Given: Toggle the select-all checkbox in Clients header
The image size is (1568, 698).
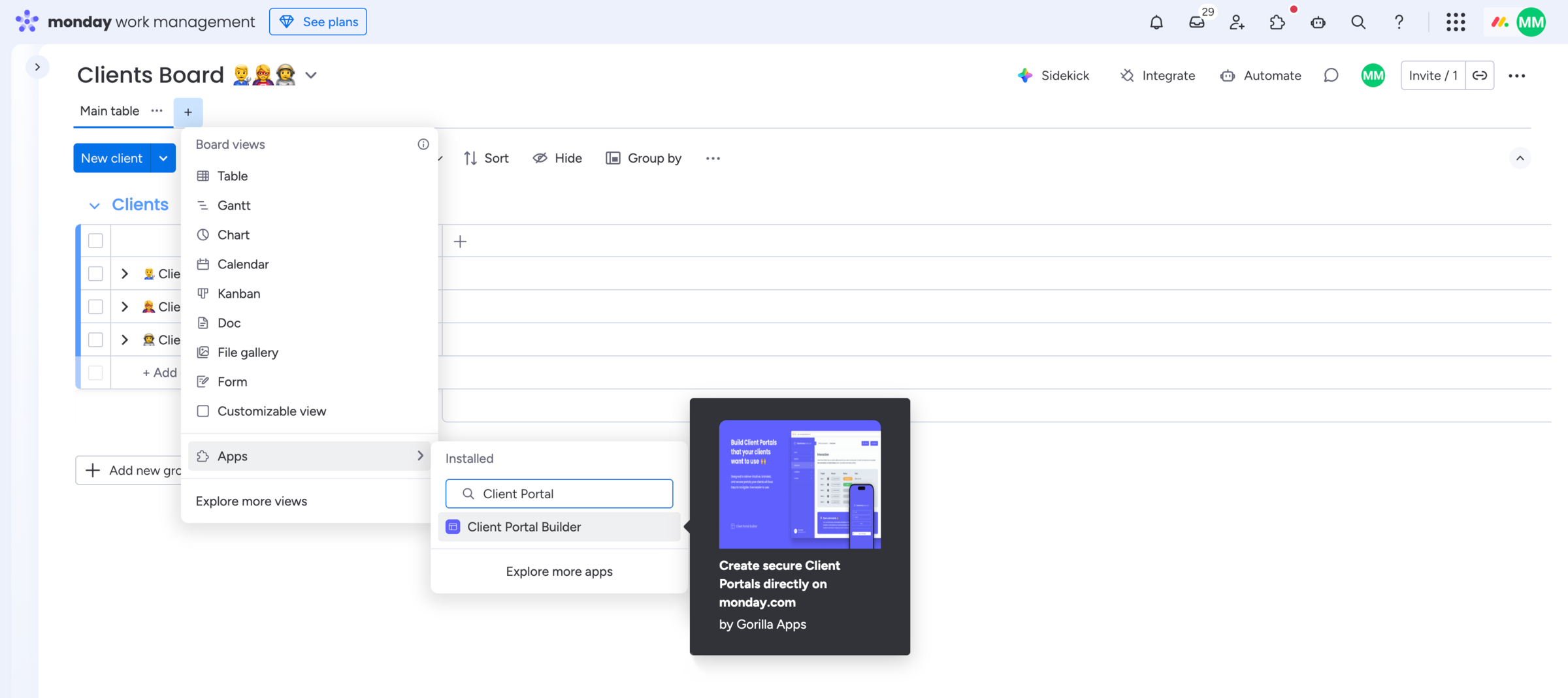Looking at the screenshot, I should (95, 240).
